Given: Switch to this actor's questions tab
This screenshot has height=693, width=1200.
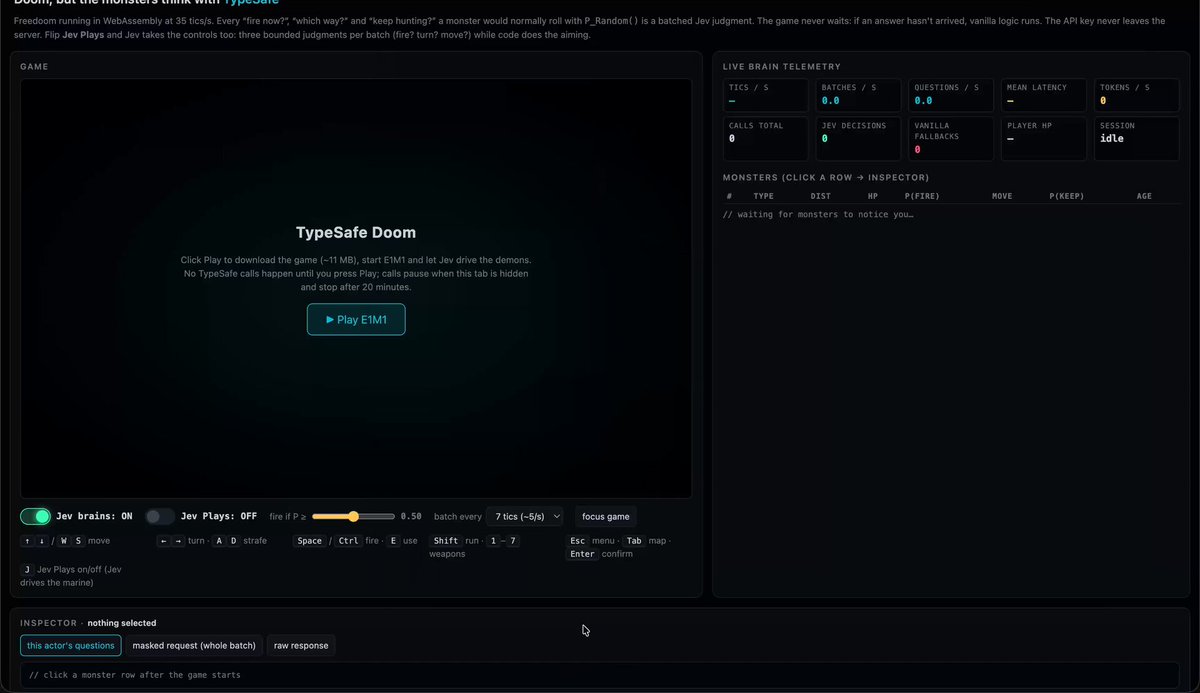Looking at the screenshot, I should 71,645.
